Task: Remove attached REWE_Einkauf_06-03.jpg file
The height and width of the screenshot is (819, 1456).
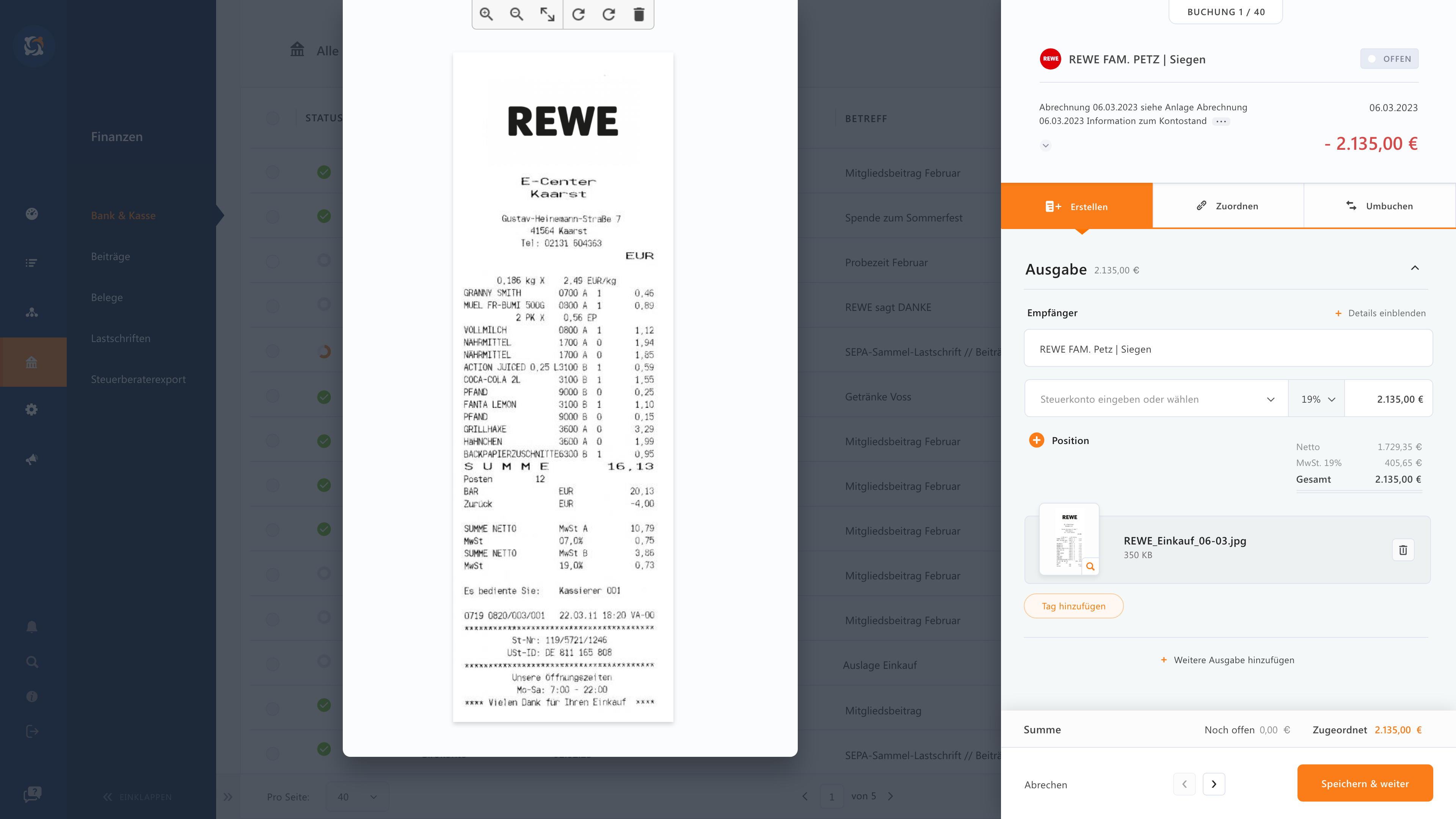Action: pos(1402,550)
